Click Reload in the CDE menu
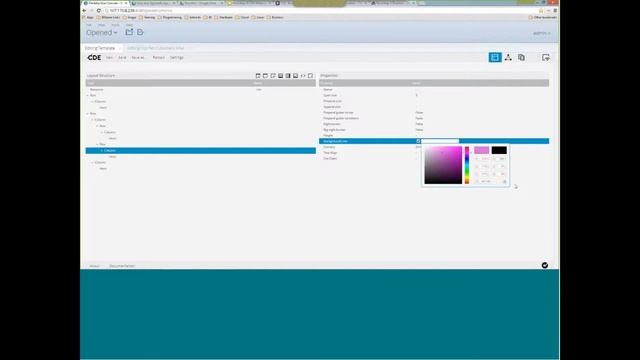The width and height of the screenshot is (640, 360). click(x=158, y=58)
